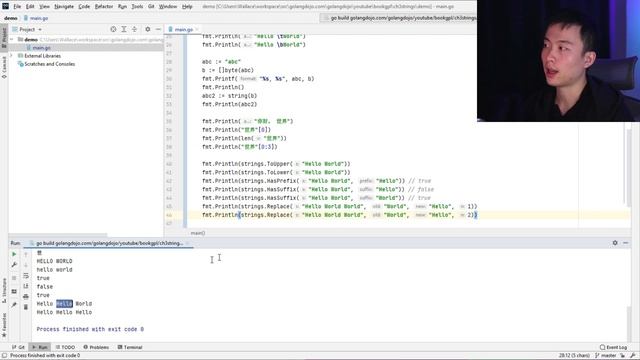Open the Tools menu

[x=137, y=7]
